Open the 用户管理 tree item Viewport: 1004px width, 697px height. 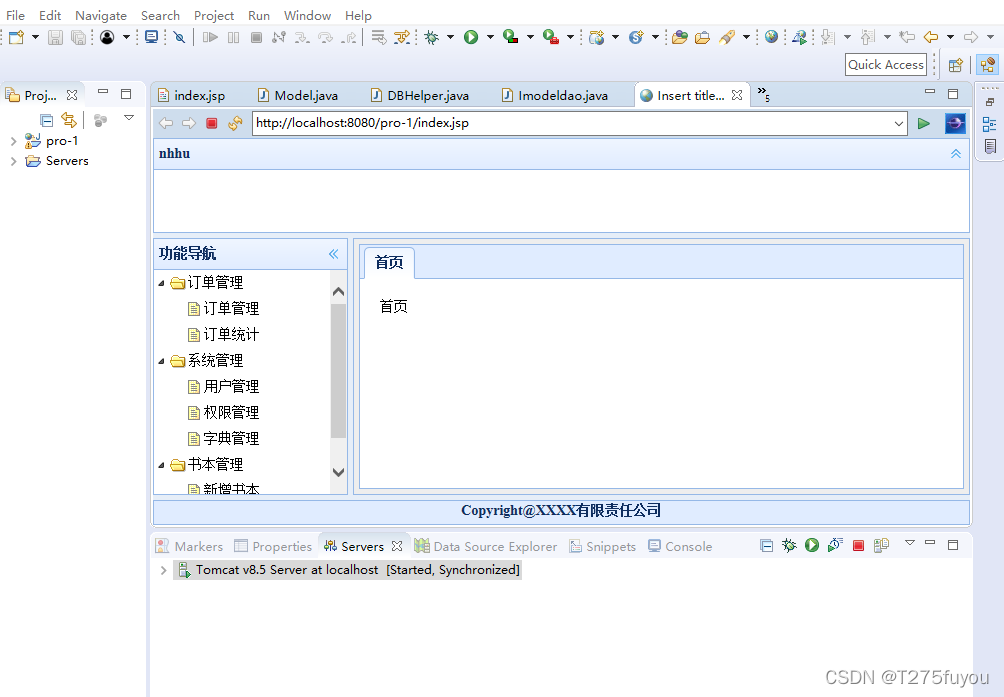tap(223, 387)
